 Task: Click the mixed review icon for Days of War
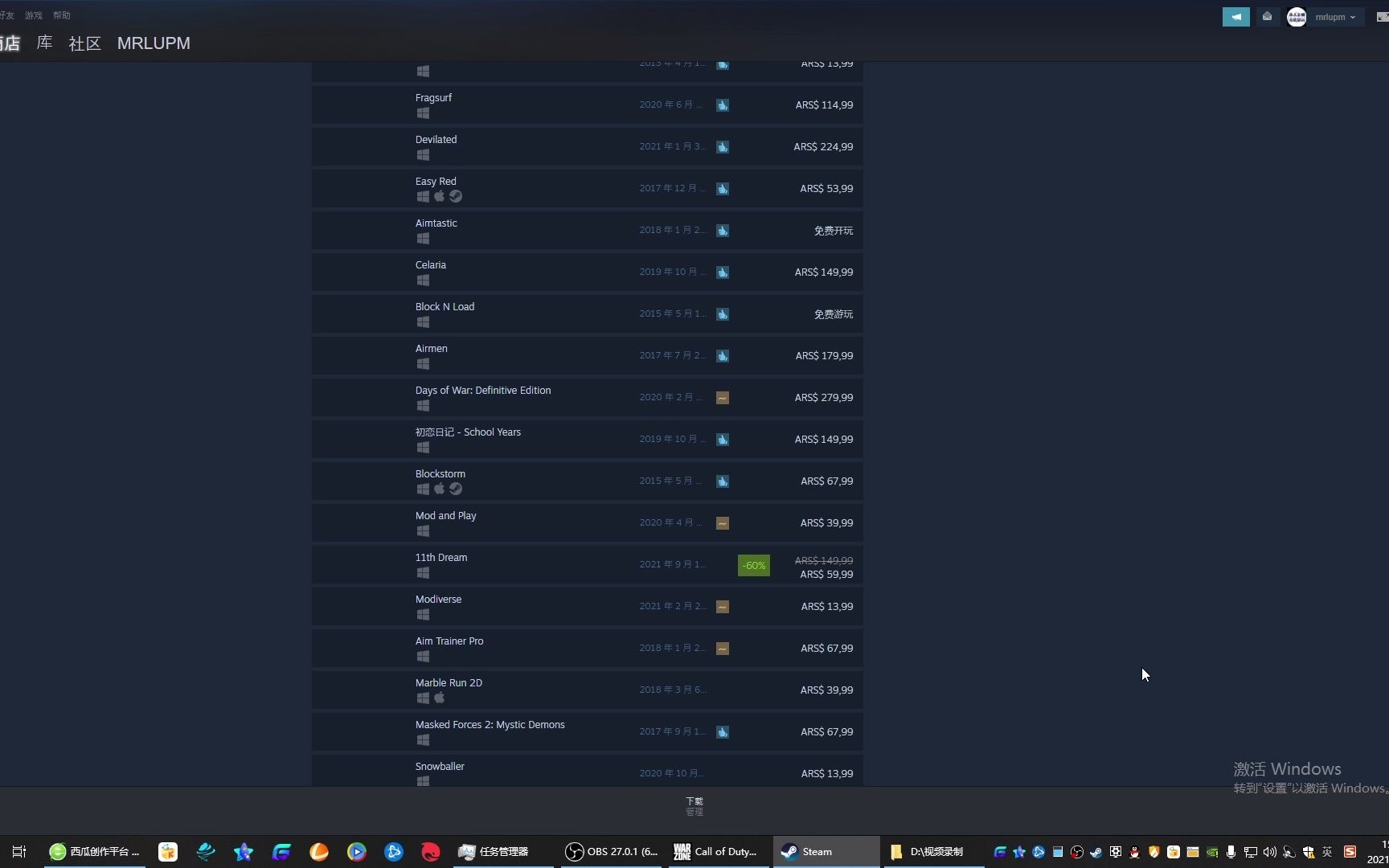coord(723,398)
